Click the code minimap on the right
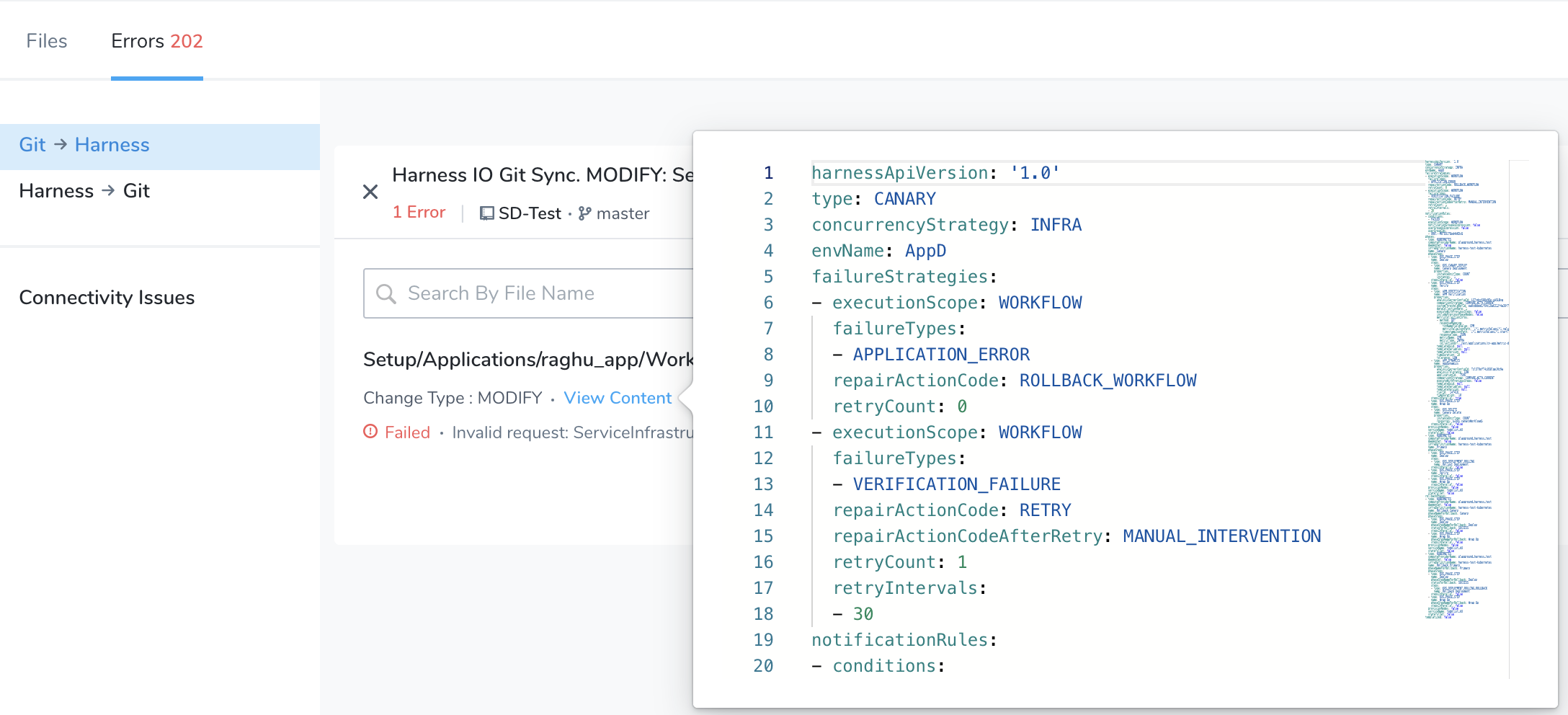This screenshot has width=1568, height=715. click(1466, 389)
